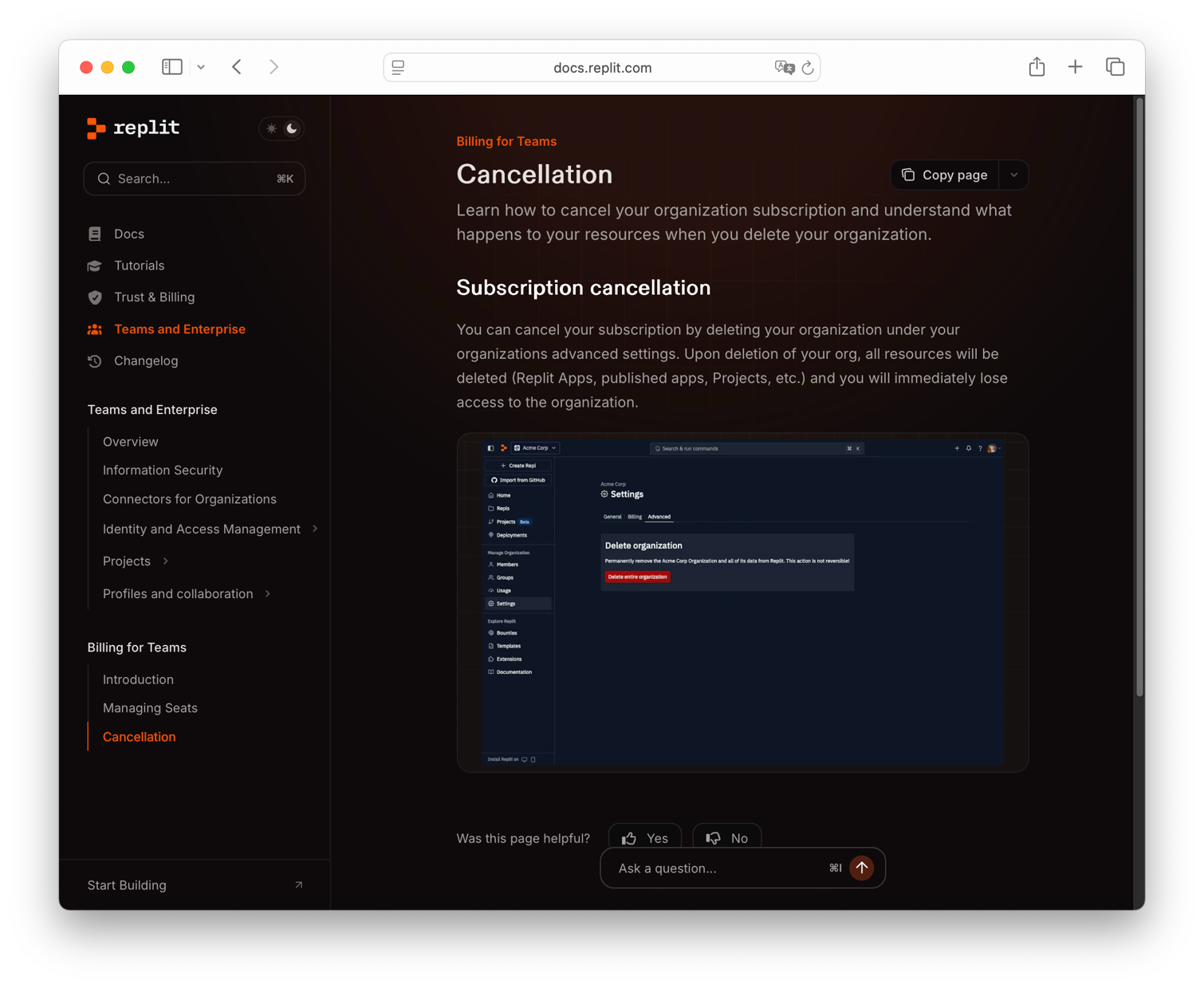Show Safari tab overview icon
1204x988 pixels.
tap(1115, 67)
